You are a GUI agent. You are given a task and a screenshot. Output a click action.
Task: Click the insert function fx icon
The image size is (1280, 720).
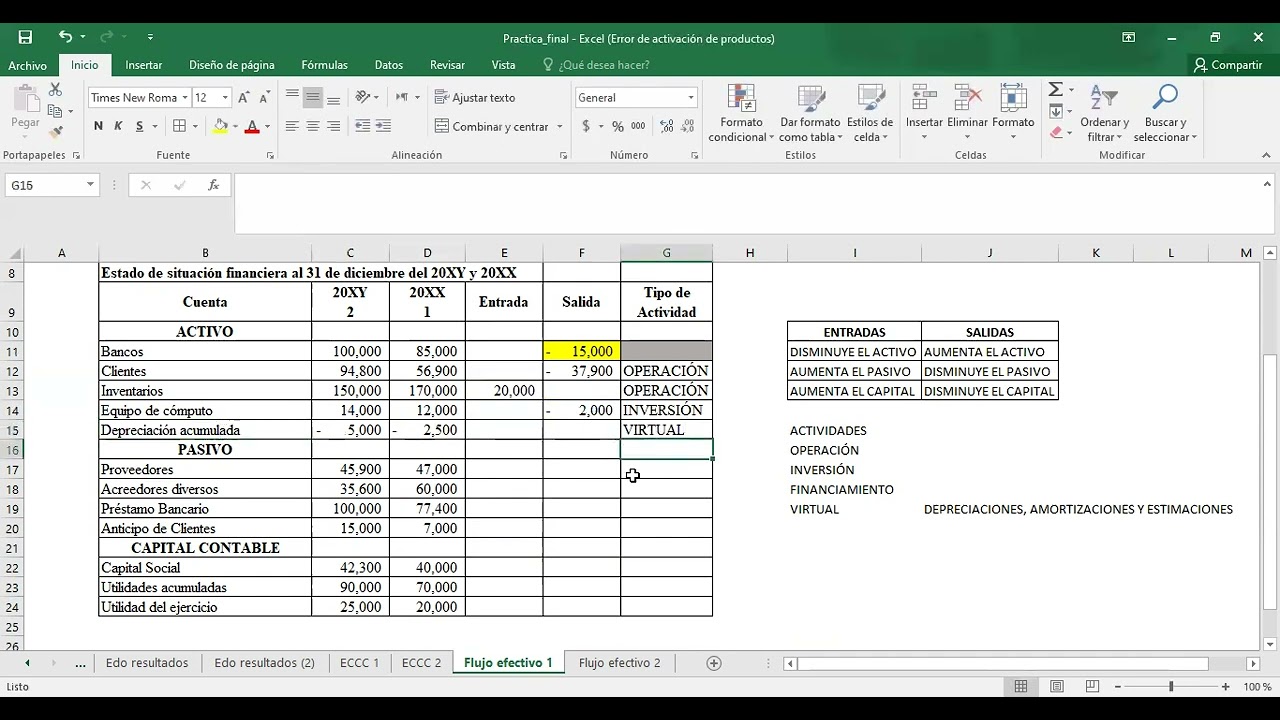(x=213, y=185)
